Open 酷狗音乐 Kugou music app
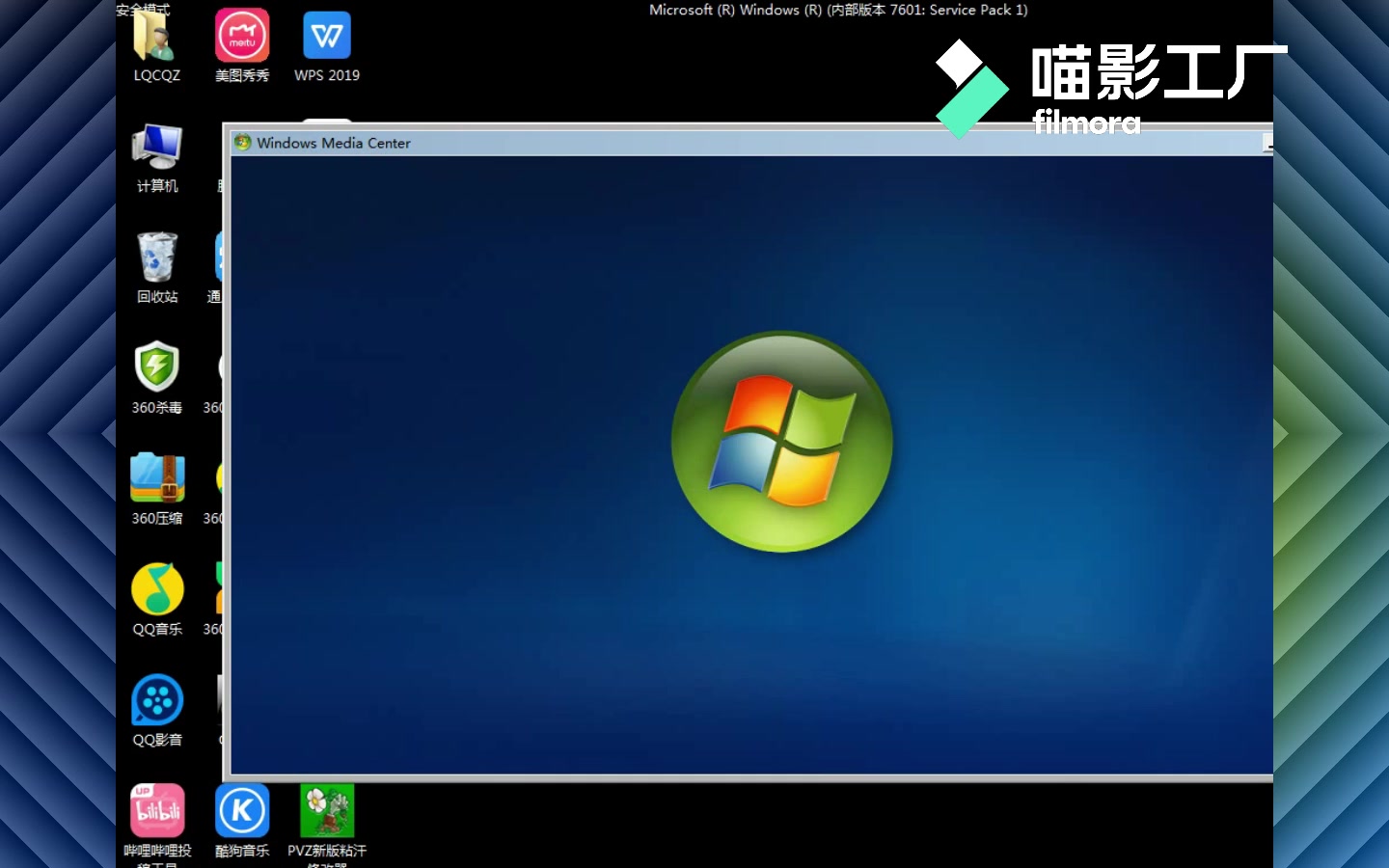 [x=242, y=810]
